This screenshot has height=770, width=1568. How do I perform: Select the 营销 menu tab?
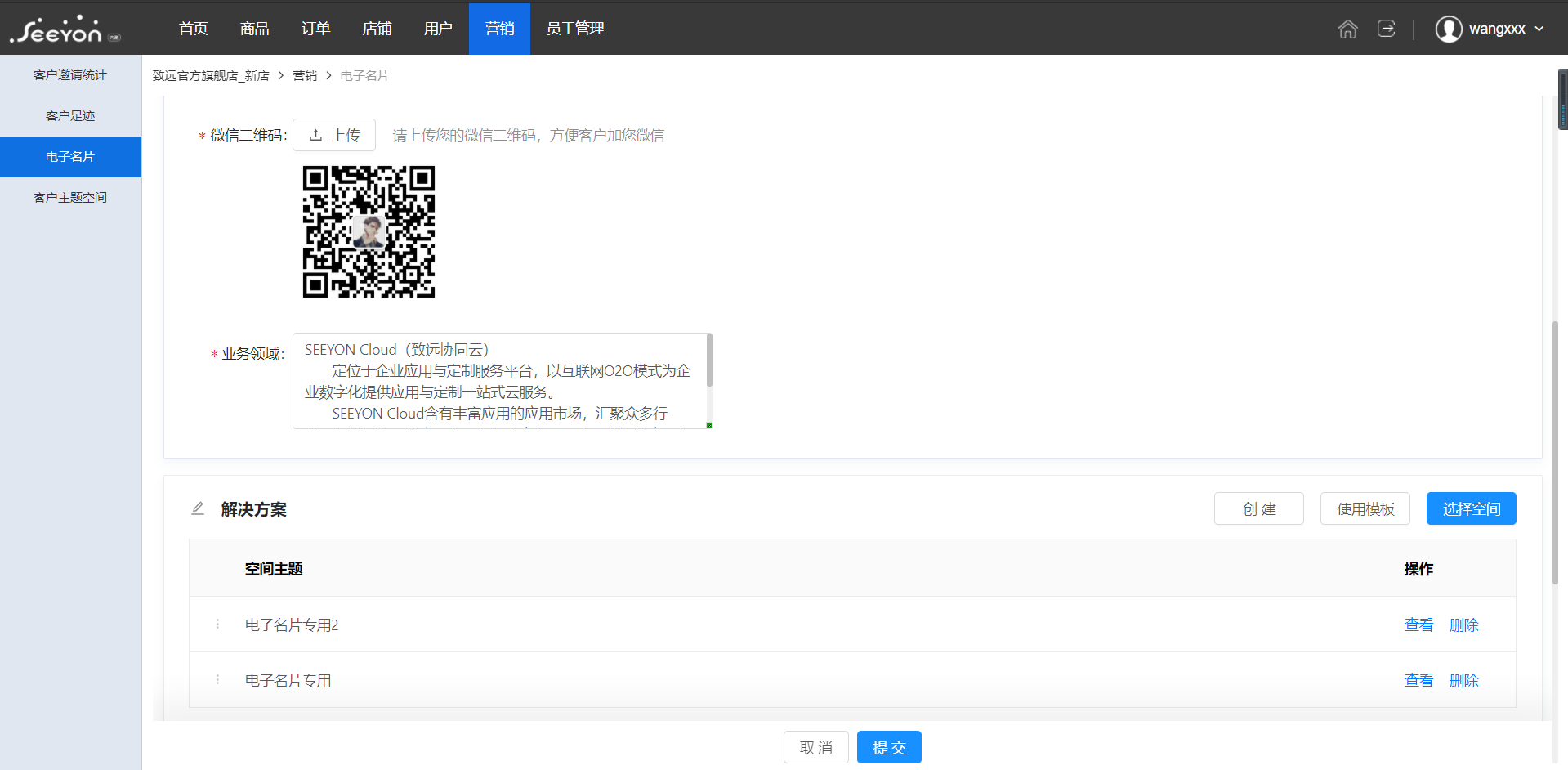pyautogui.click(x=499, y=29)
